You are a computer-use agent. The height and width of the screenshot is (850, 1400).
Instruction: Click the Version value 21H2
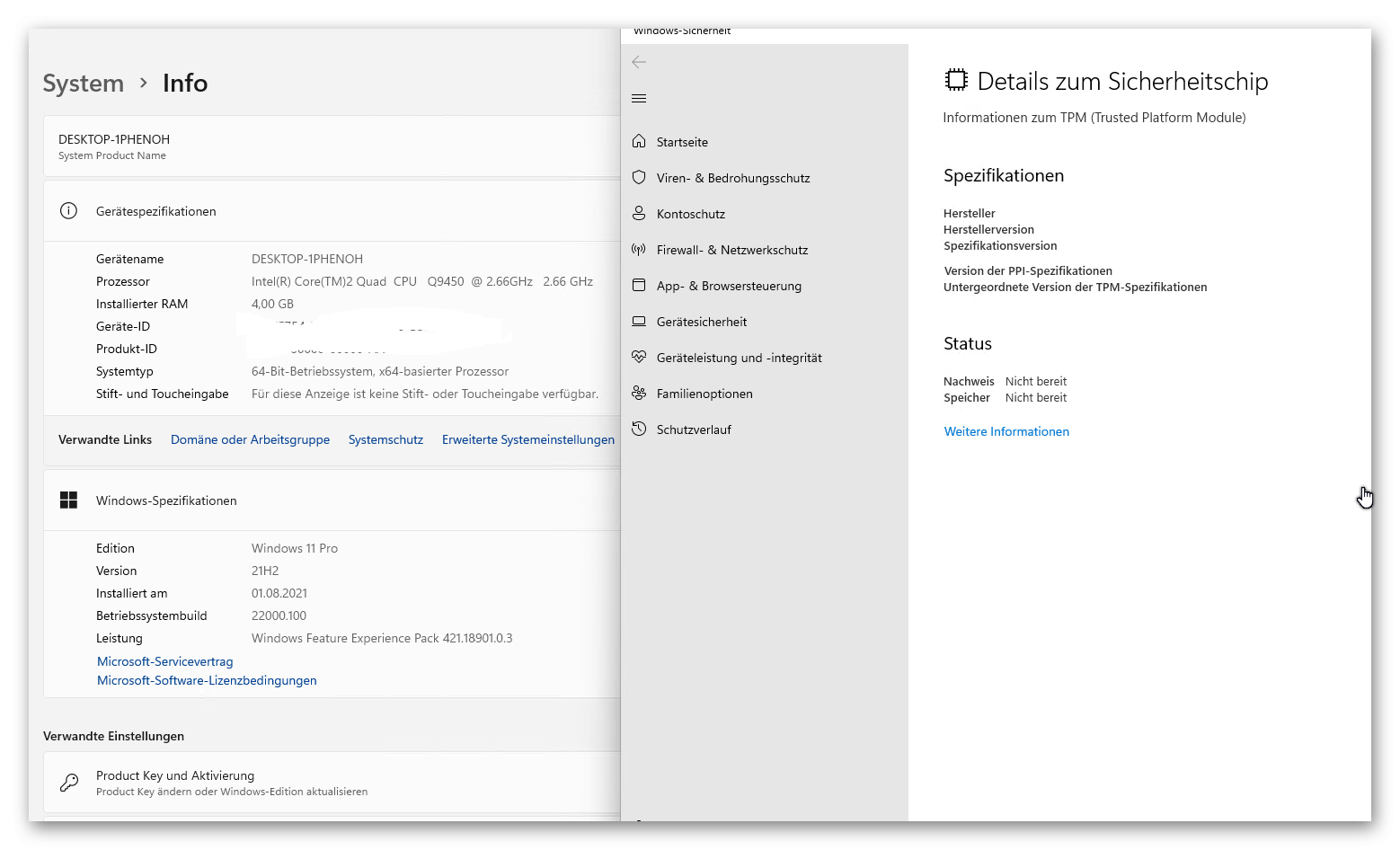(265, 571)
